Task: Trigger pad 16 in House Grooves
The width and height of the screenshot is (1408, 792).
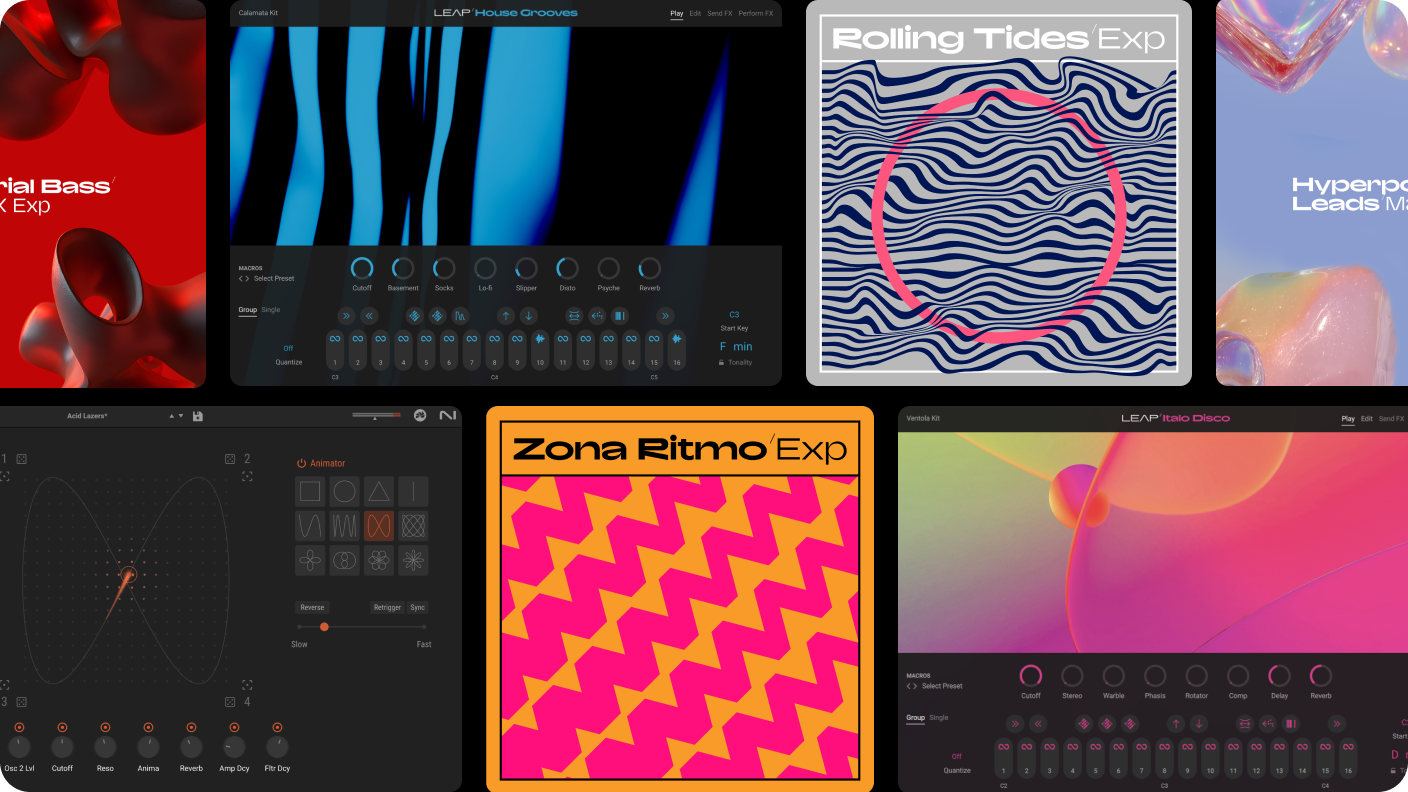Action: (677, 350)
